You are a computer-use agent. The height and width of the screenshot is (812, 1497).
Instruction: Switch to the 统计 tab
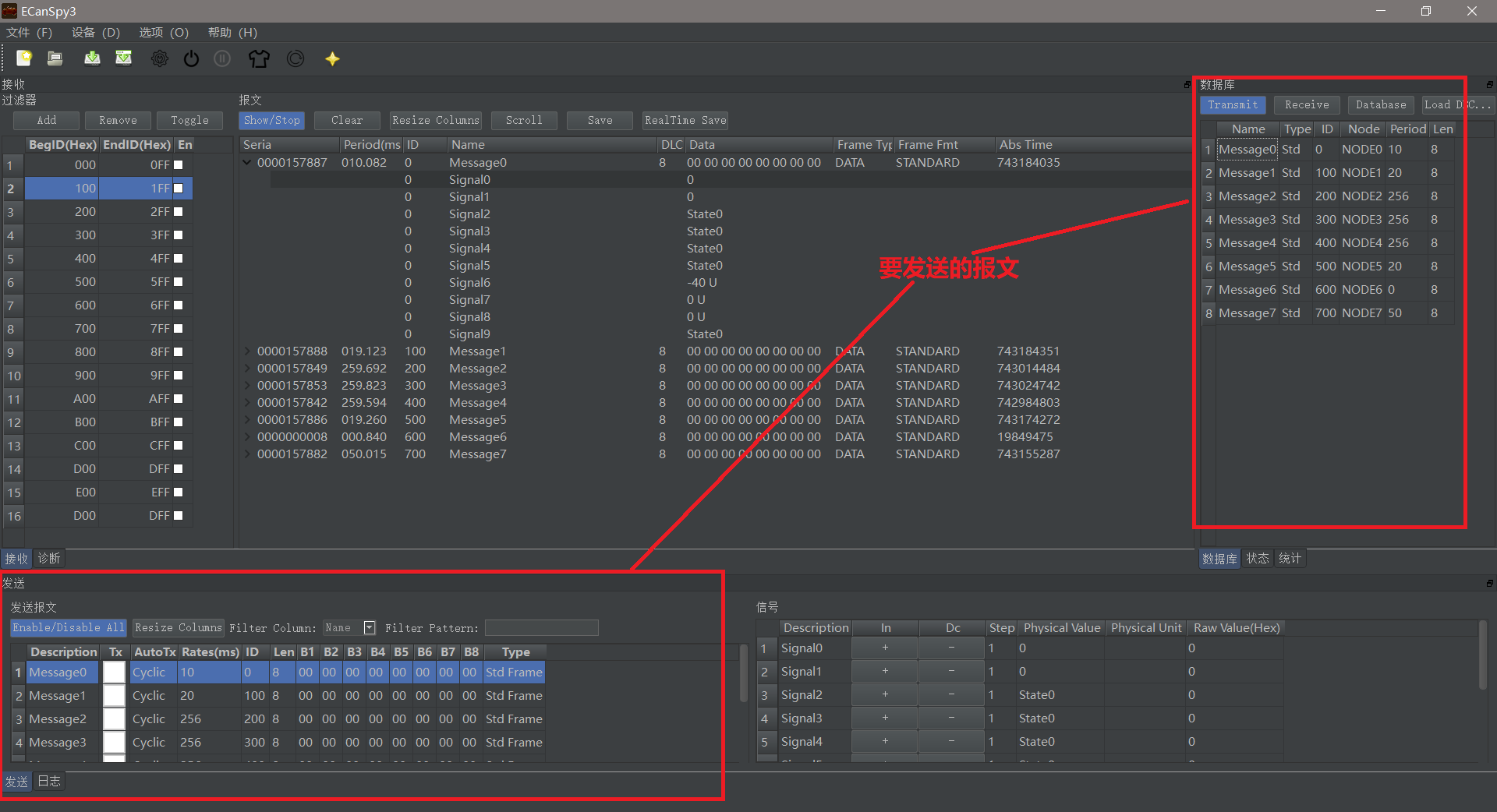[x=1290, y=559]
